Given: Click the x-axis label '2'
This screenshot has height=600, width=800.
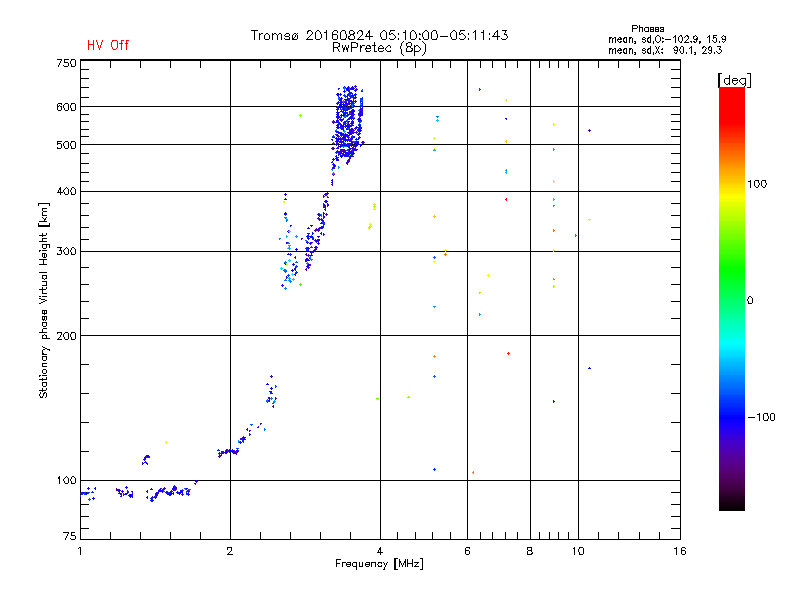Looking at the screenshot, I should 230,551.
